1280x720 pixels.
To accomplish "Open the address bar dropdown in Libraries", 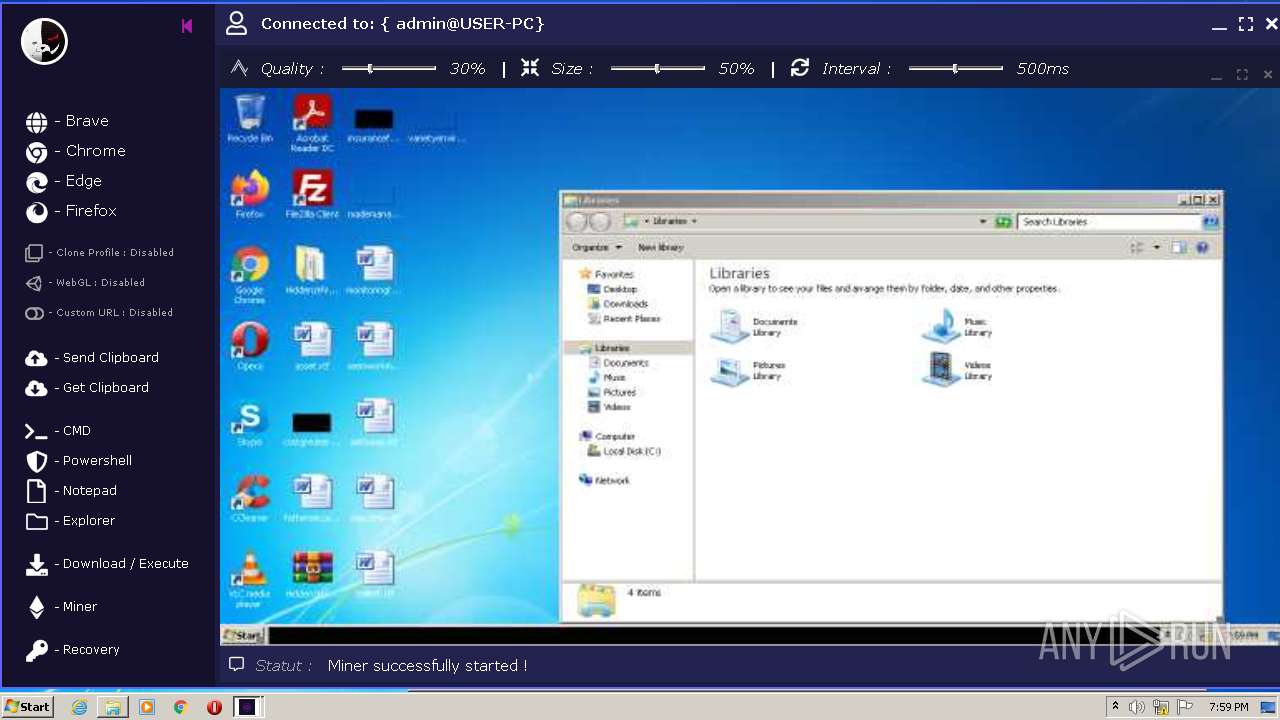I will (983, 221).
